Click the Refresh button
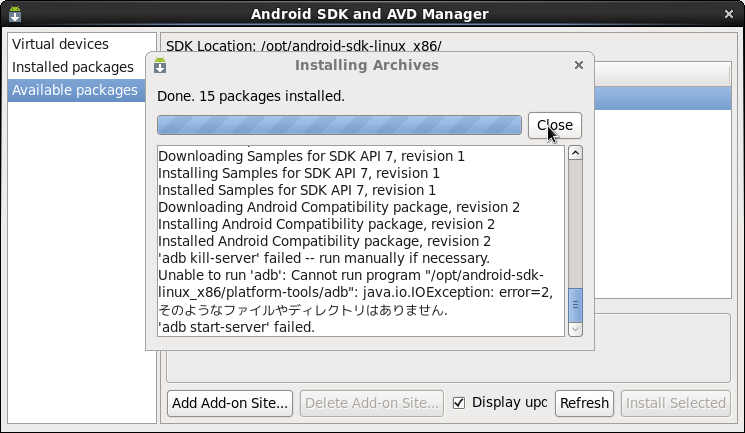Viewport: 745px width, 433px height. coord(584,403)
